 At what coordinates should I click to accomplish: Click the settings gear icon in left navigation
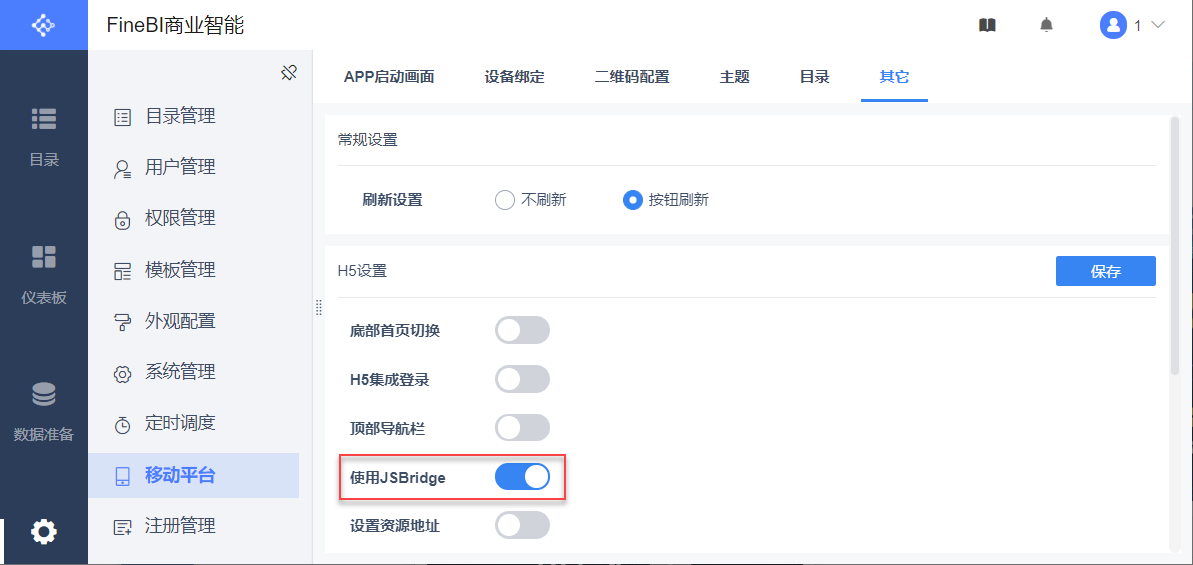(x=44, y=531)
